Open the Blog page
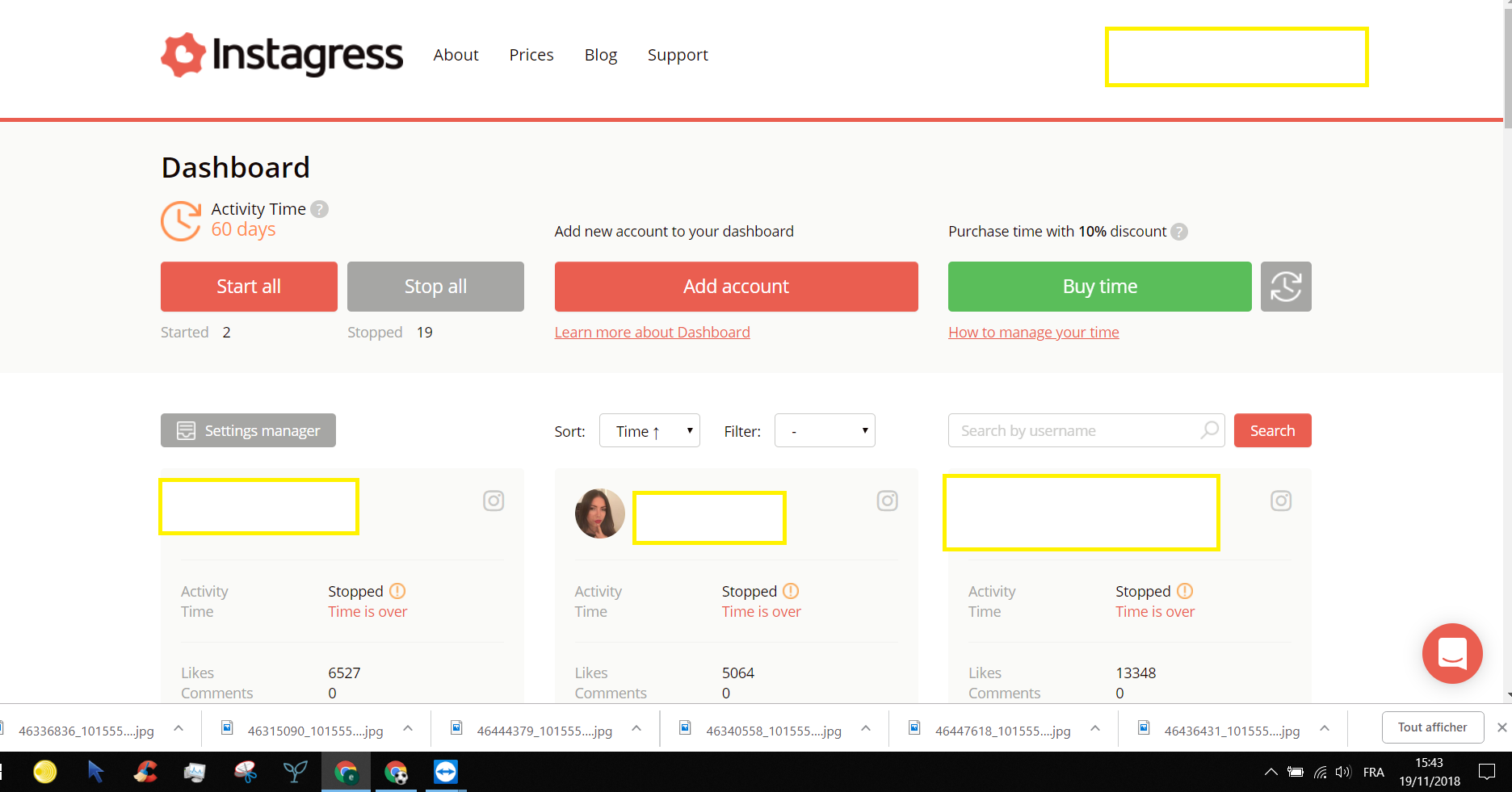1512x792 pixels. point(601,55)
